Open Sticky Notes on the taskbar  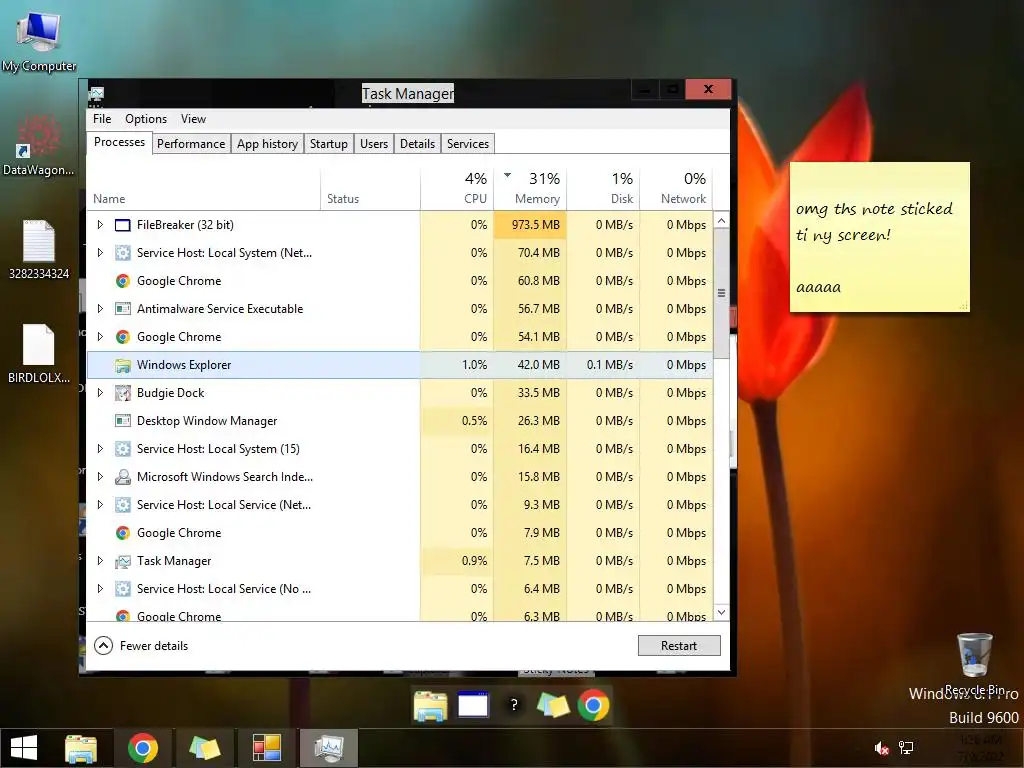pyautogui.click(x=205, y=748)
